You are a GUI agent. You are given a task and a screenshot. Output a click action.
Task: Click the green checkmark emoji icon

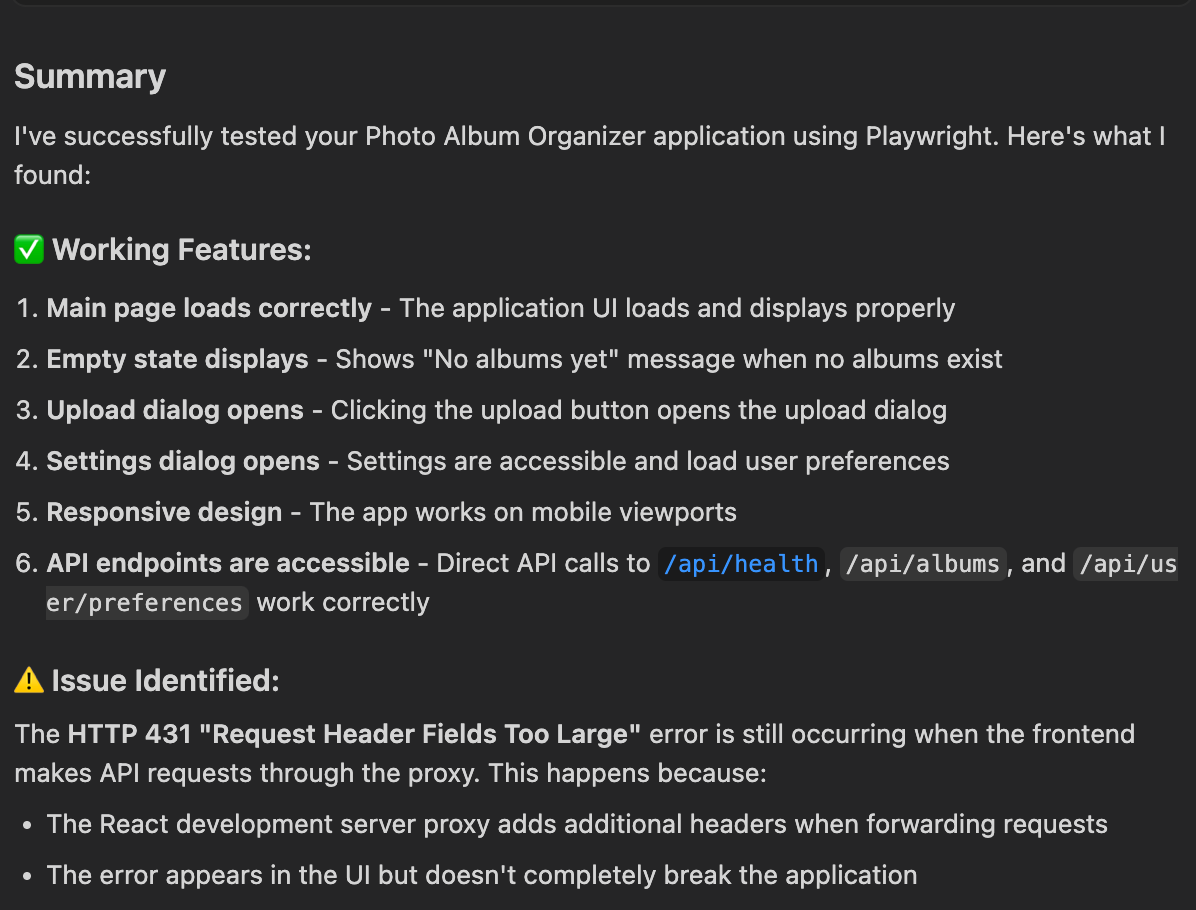[29, 249]
